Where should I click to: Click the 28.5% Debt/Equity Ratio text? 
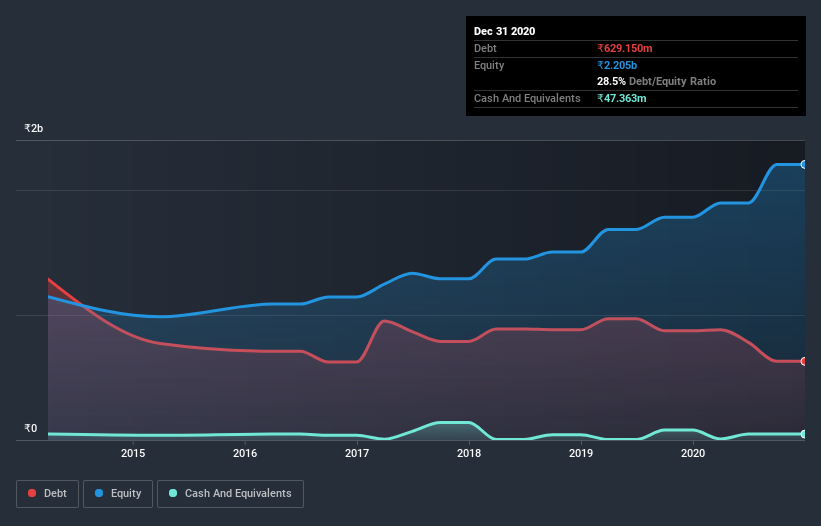[657, 81]
